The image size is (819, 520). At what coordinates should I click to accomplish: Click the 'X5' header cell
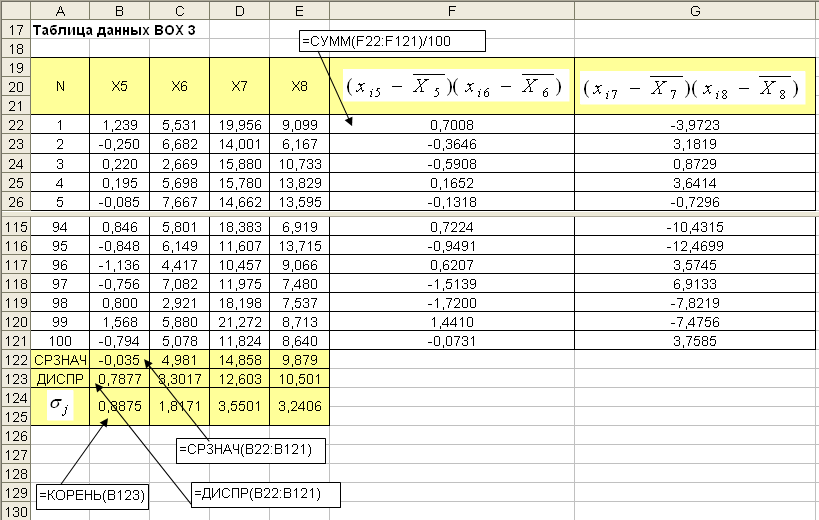tap(120, 86)
